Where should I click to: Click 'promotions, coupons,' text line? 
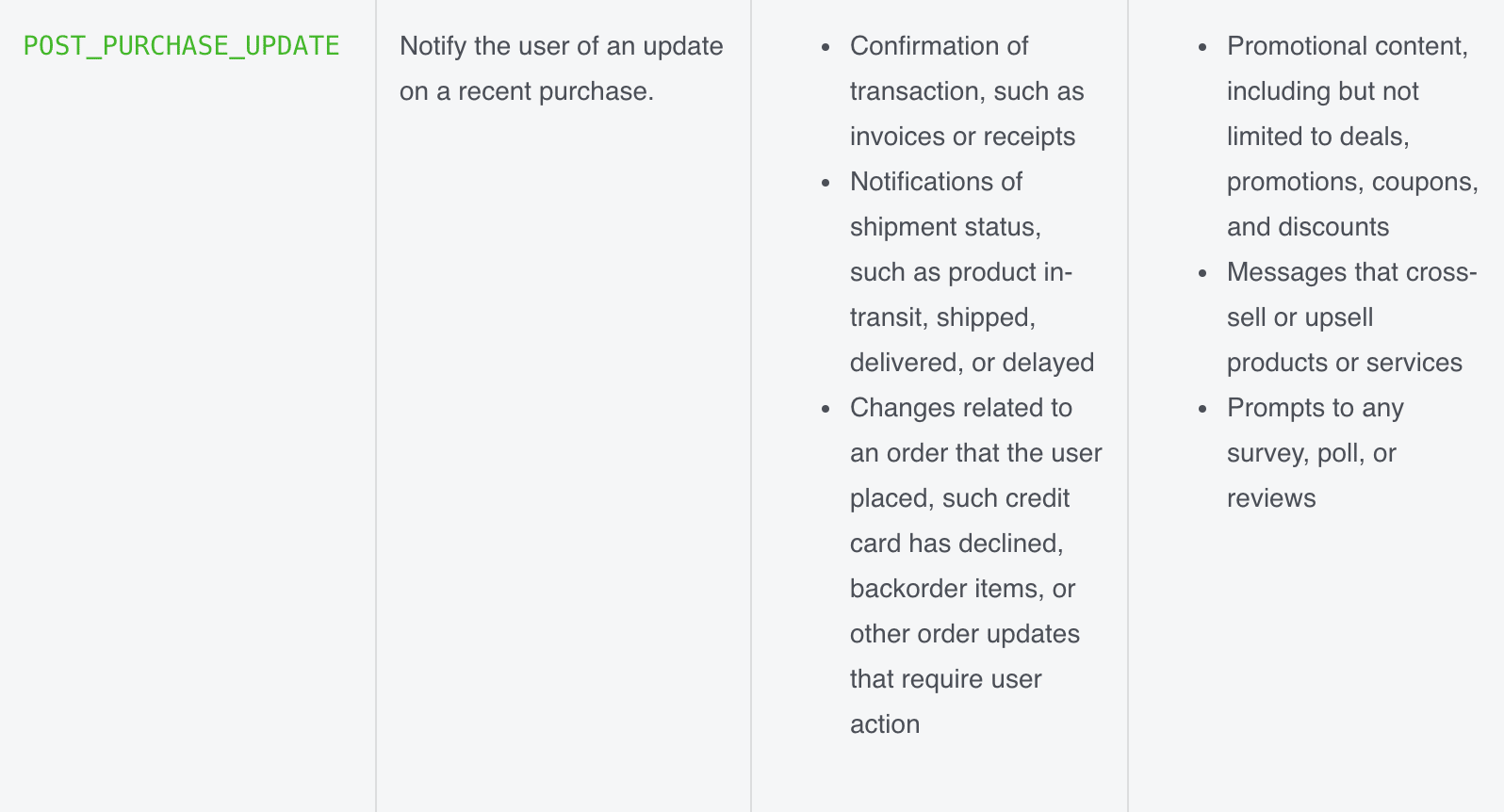(1352, 182)
